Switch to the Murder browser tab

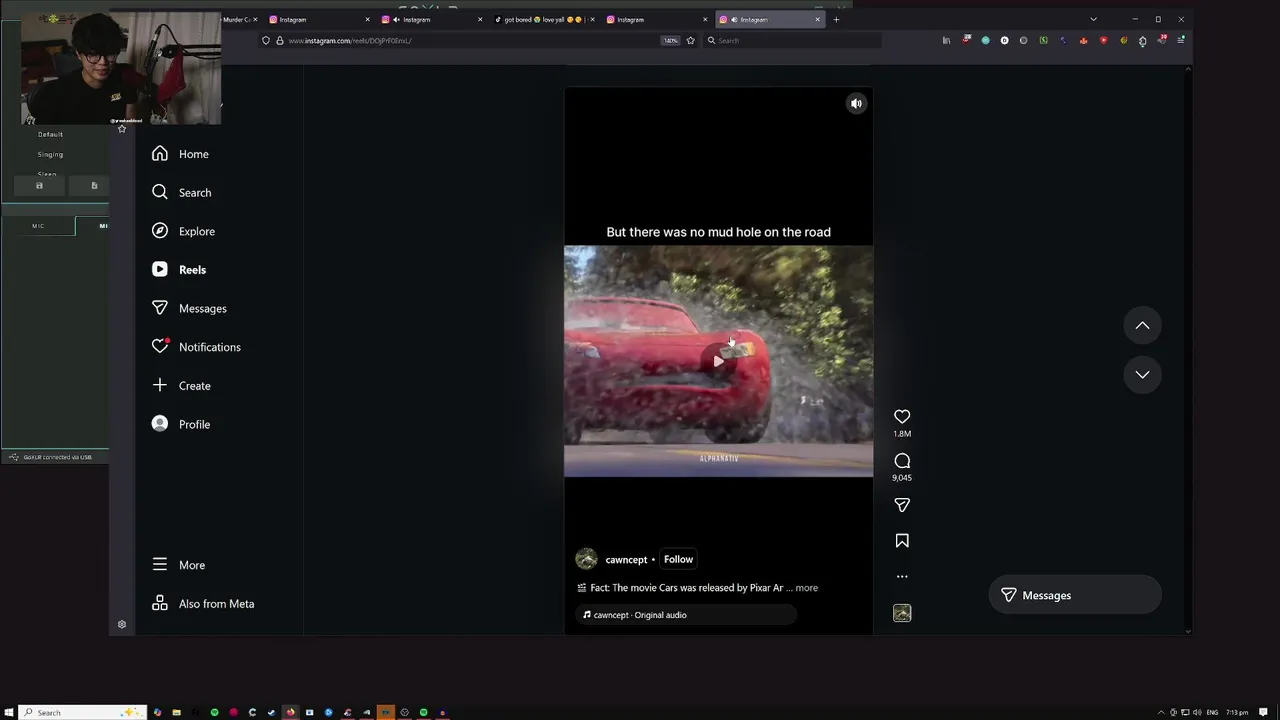click(238, 19)
